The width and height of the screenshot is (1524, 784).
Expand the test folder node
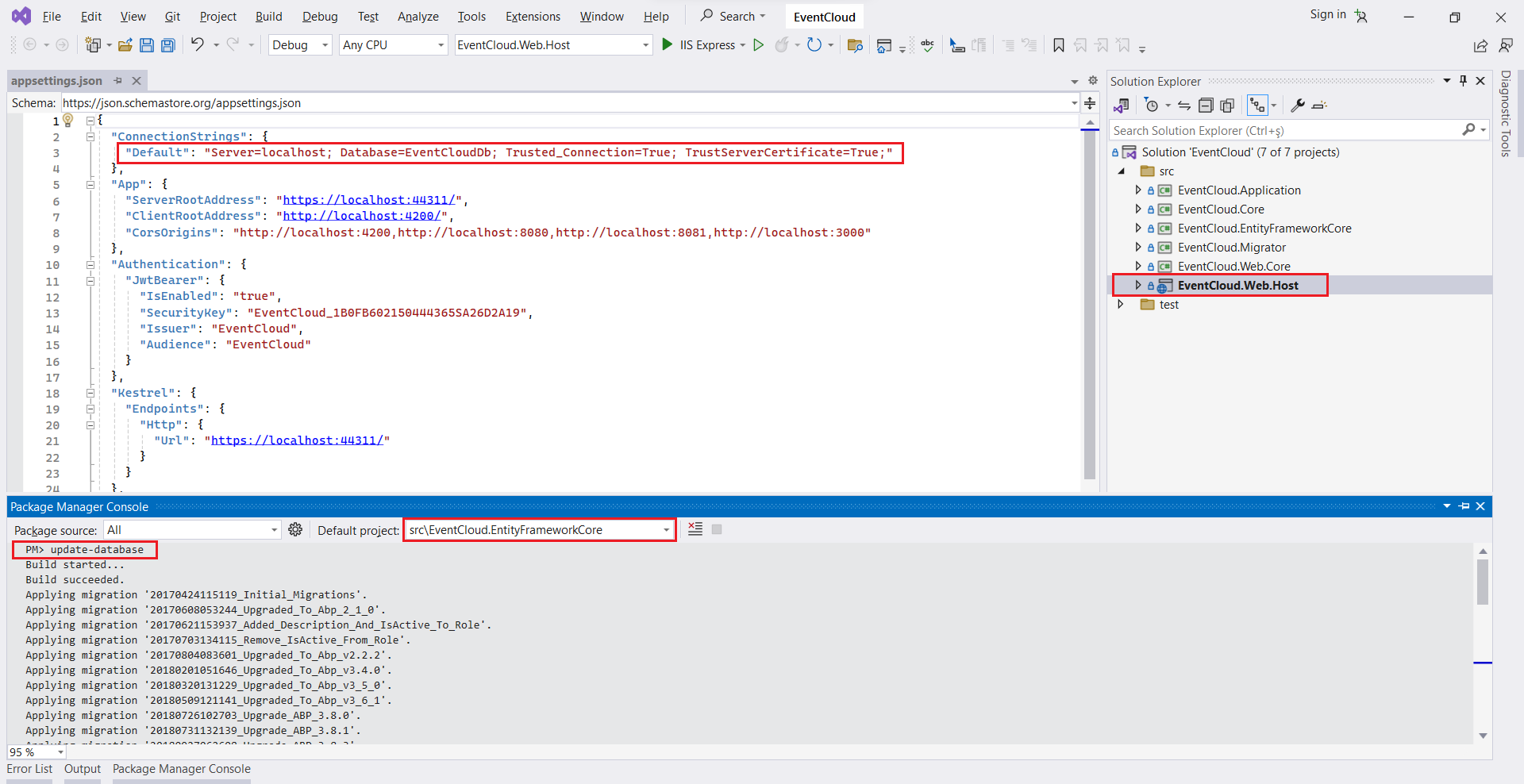pos(1121,305)
